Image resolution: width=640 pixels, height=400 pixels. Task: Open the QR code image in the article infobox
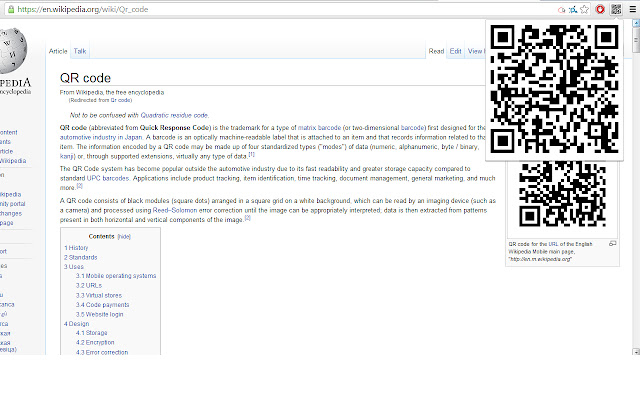point(562,193)
